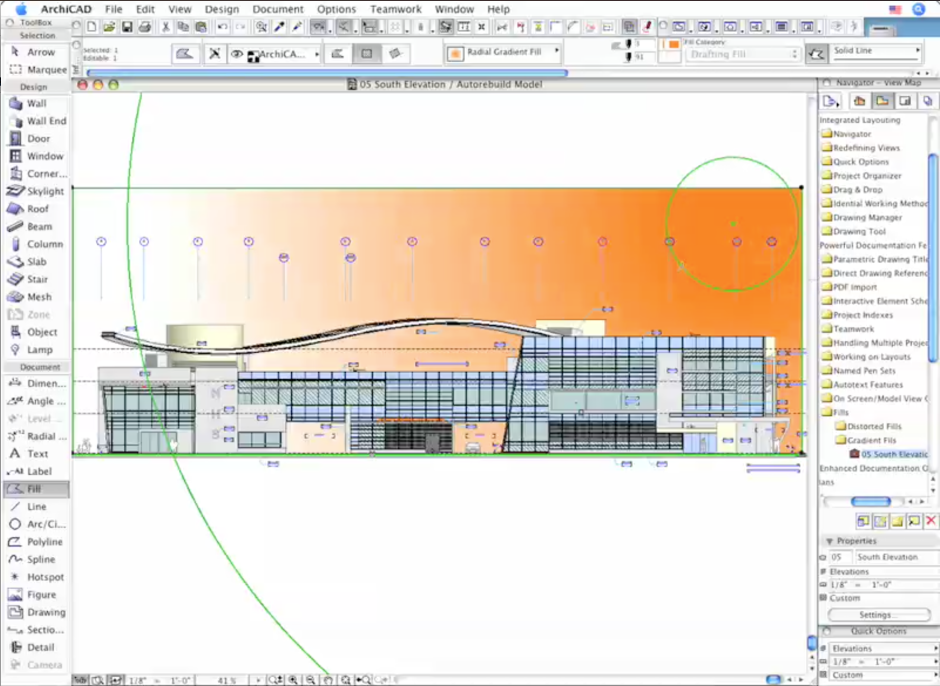This screenshot has width=940, height=686.
Task: Pick the Polyline tool
Action: coord(44,542)
